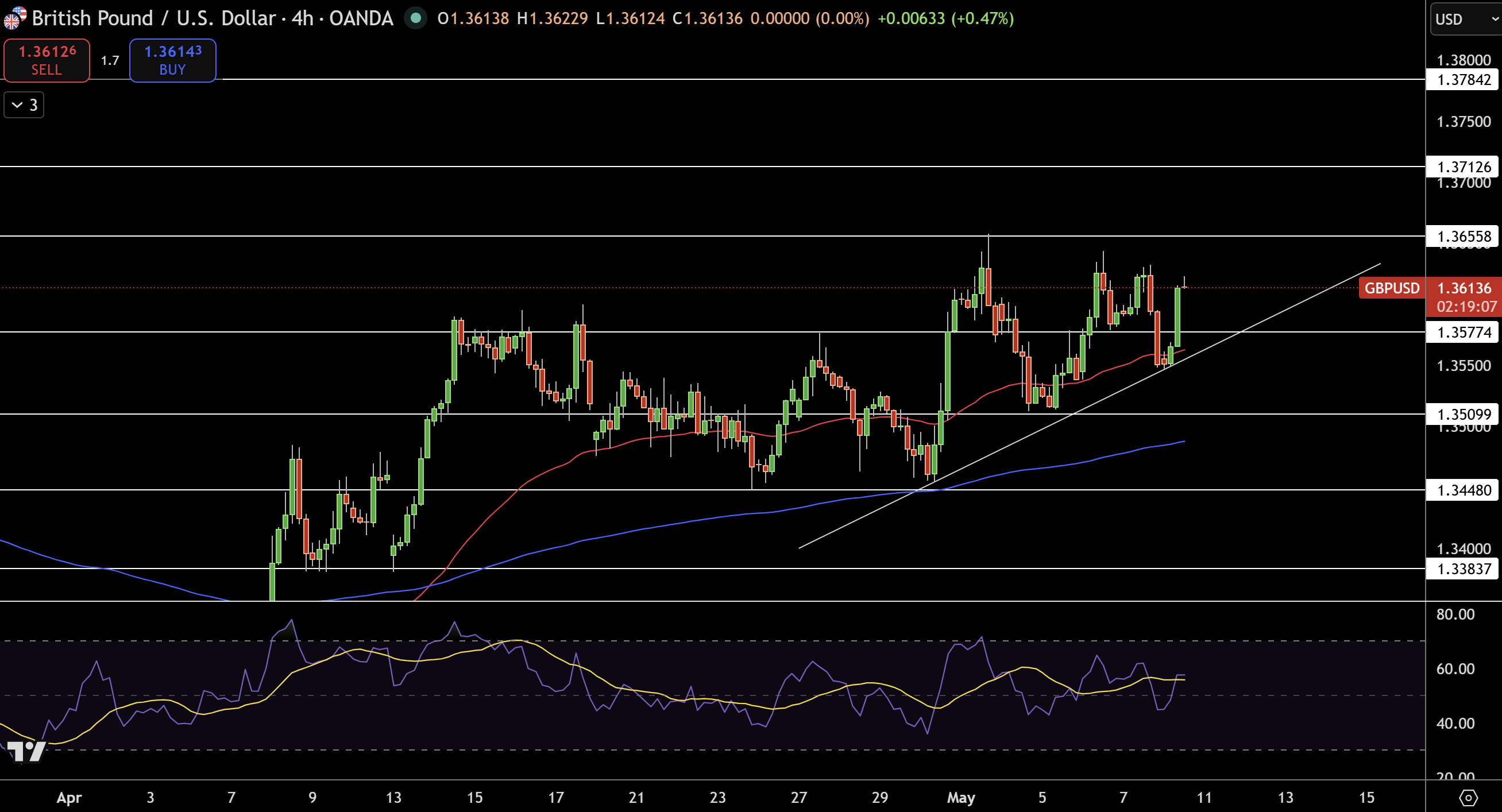Click the 40.00 RSI scale label
Screen dimensions: 1502x812
[x=1455, y=723]
